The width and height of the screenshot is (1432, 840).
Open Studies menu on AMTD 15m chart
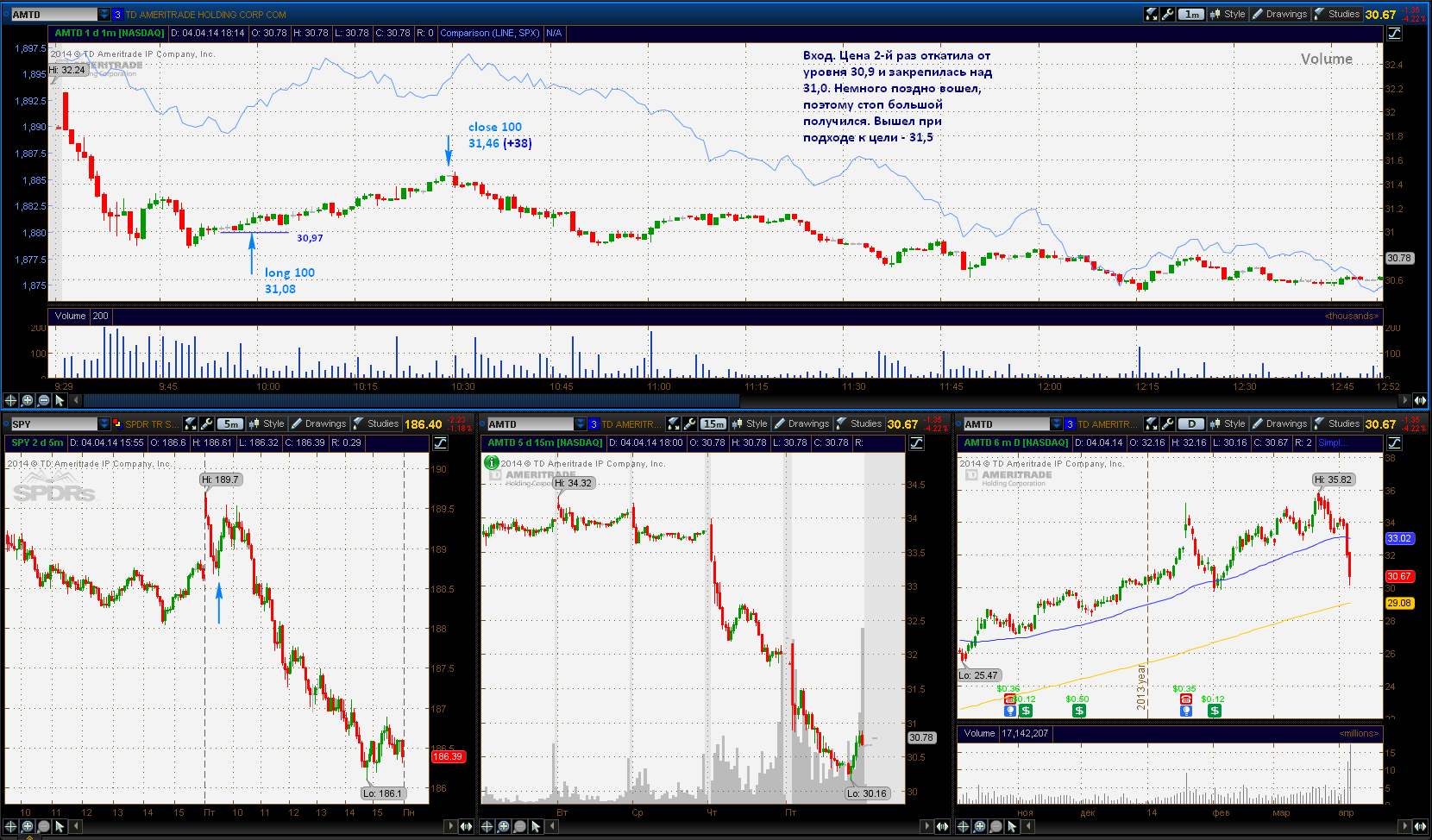[x=858, y=423]
